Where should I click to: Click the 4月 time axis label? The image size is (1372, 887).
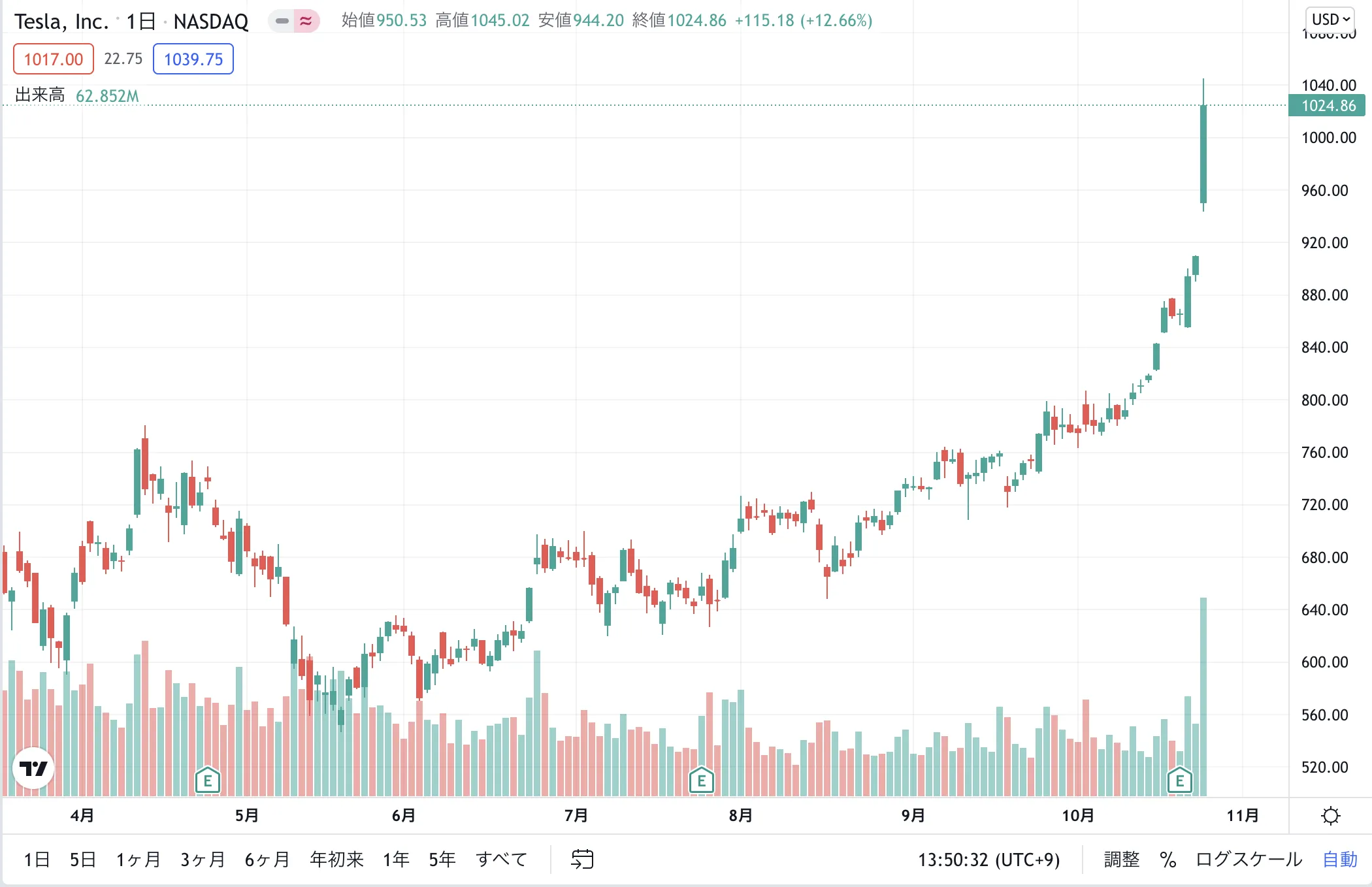[x=82, y=816]
